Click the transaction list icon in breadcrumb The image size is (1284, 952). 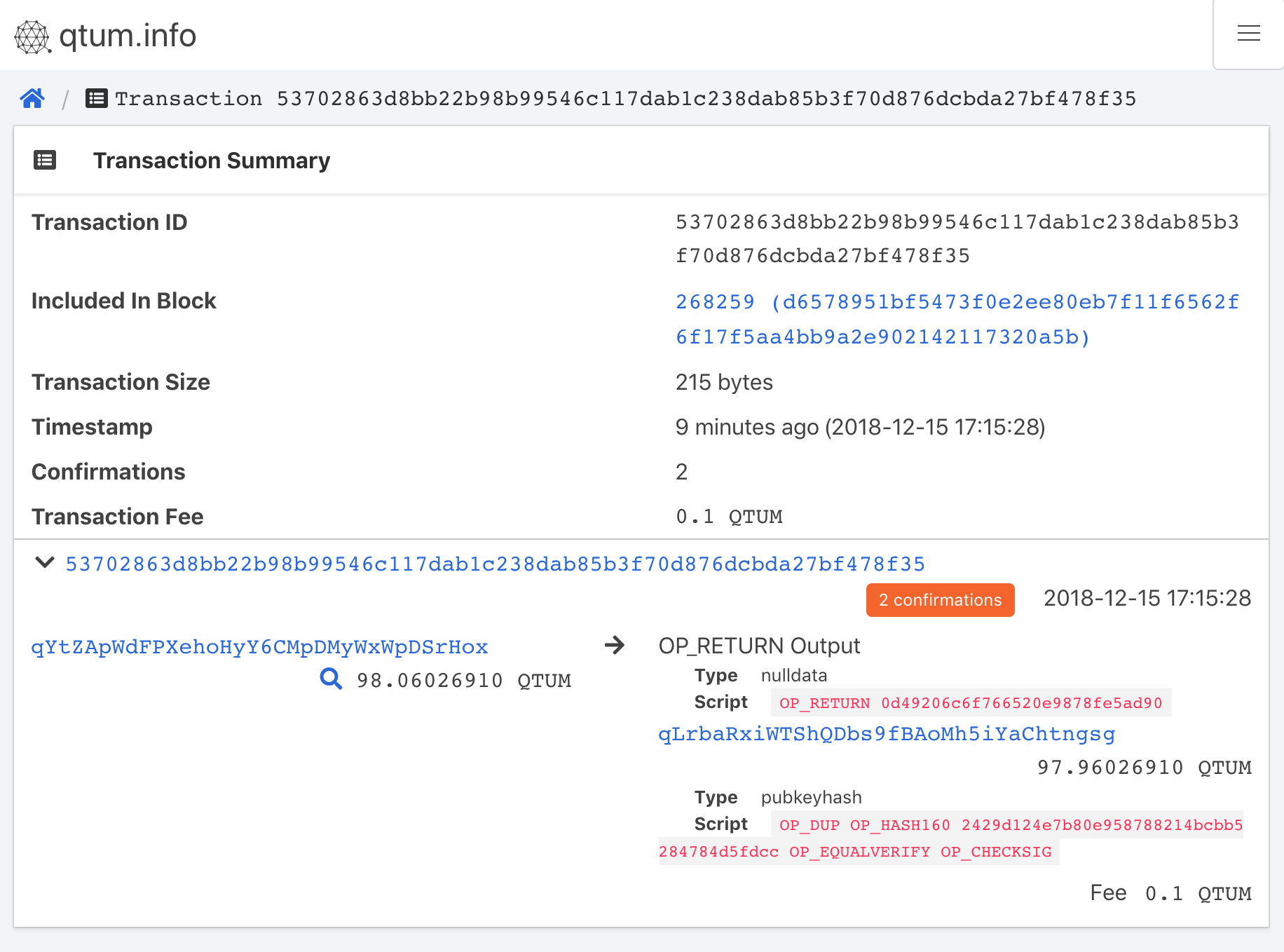click(96, 99)
